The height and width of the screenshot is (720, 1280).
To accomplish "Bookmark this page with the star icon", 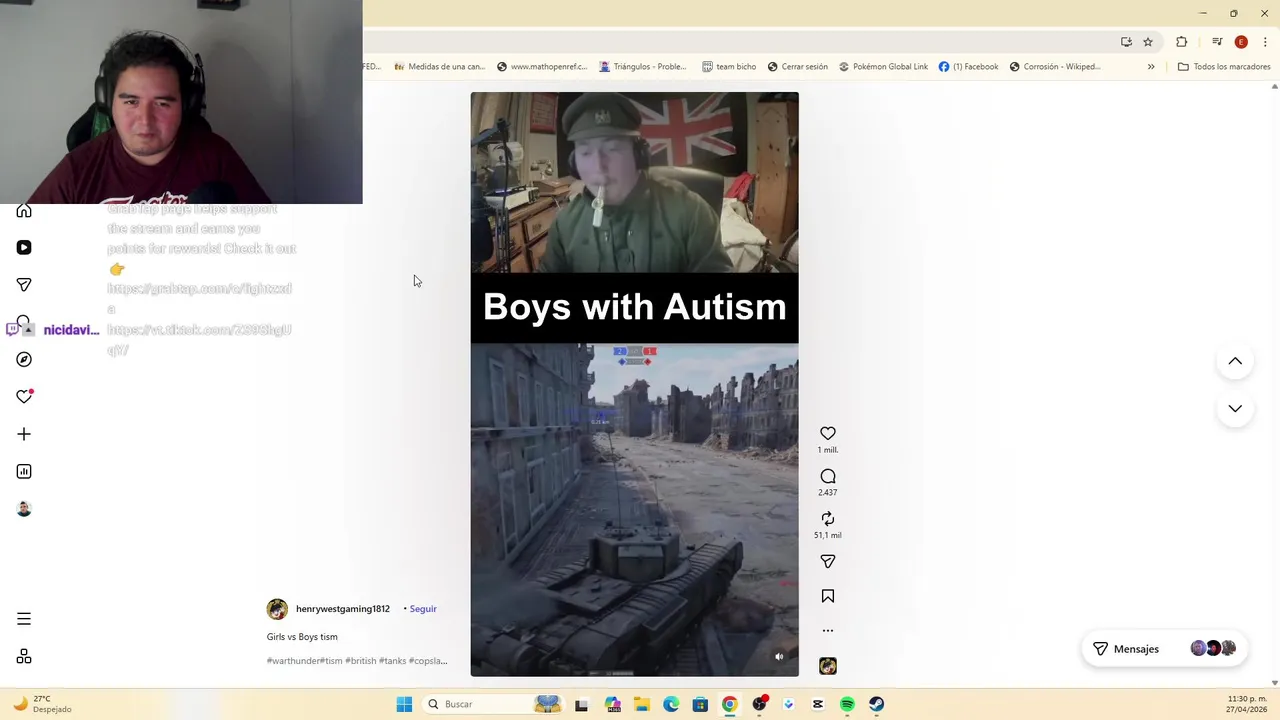I will pos(1148,42).
